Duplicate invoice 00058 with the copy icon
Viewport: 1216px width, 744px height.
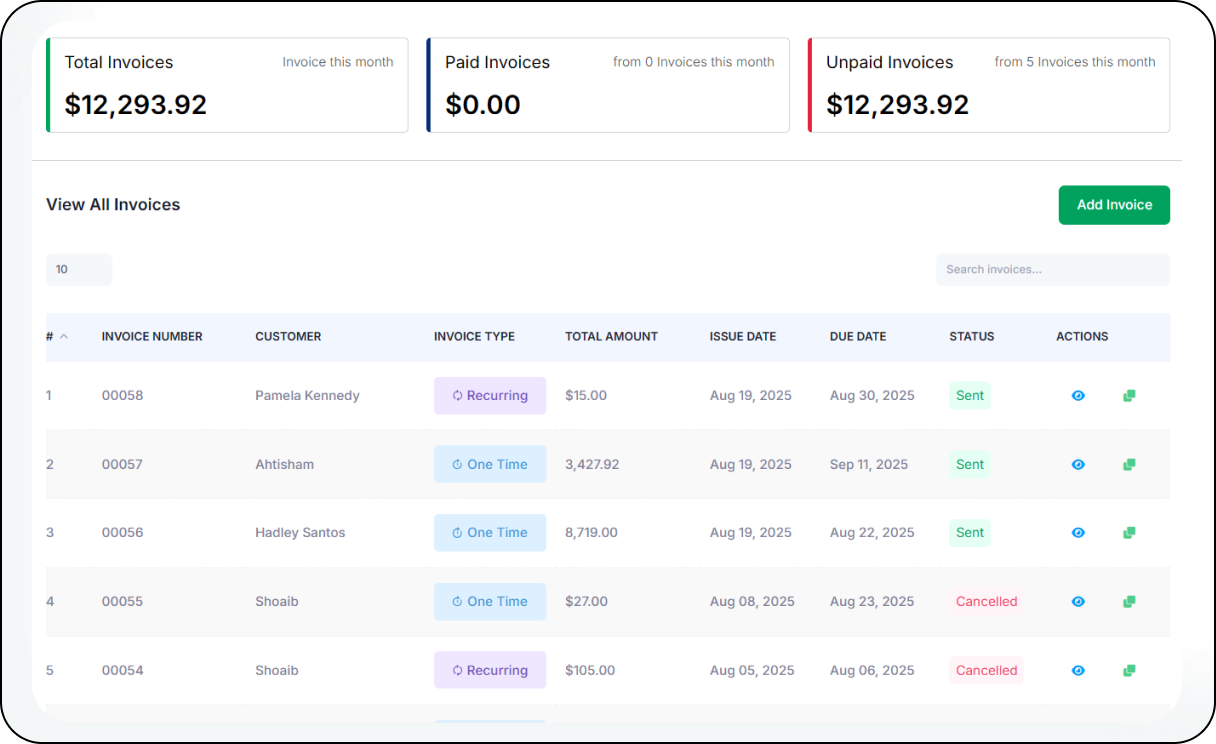pyautogui.click(x=1129, y=396)
